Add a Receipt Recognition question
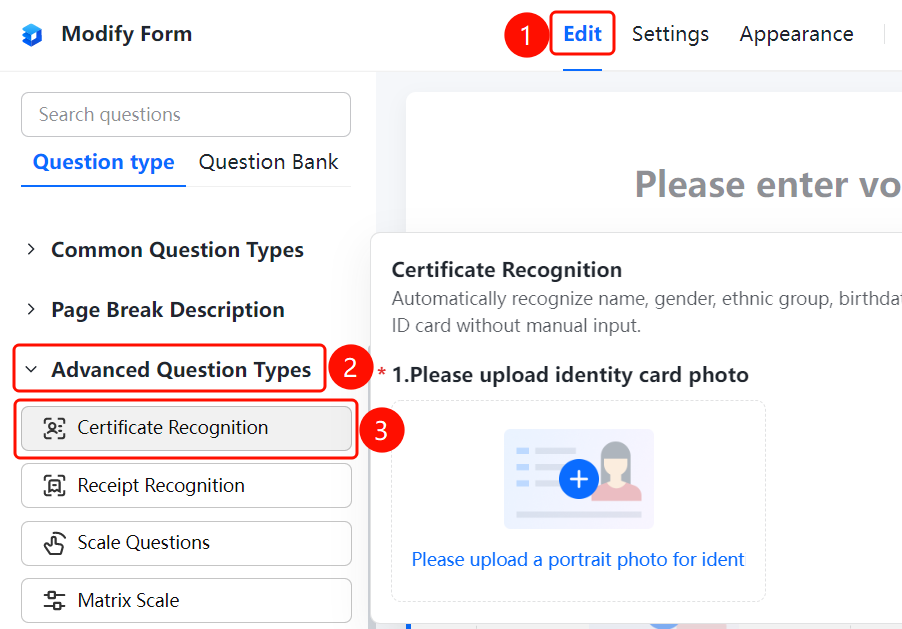Image resolution: width=902 pixels, height=629 pixels. [186, 486]
